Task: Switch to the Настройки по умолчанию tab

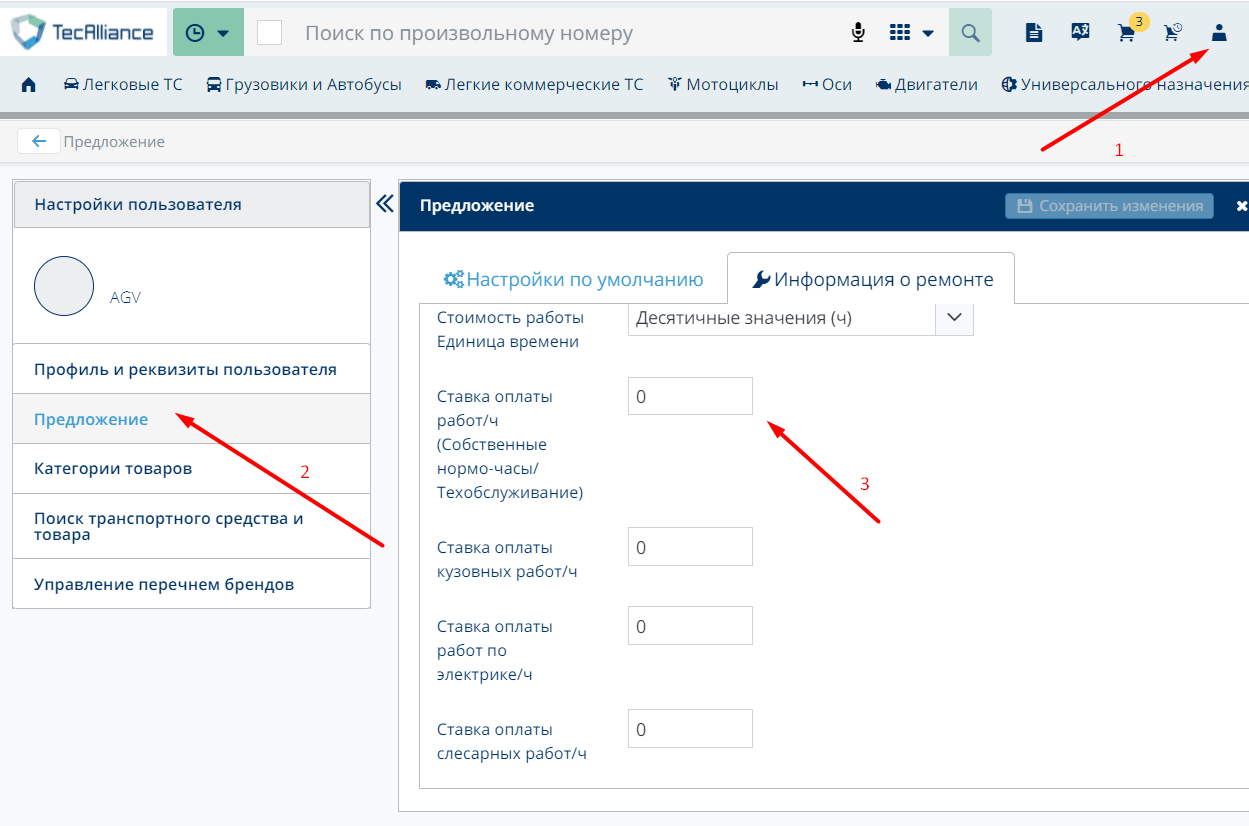Action: pos(573,280)
